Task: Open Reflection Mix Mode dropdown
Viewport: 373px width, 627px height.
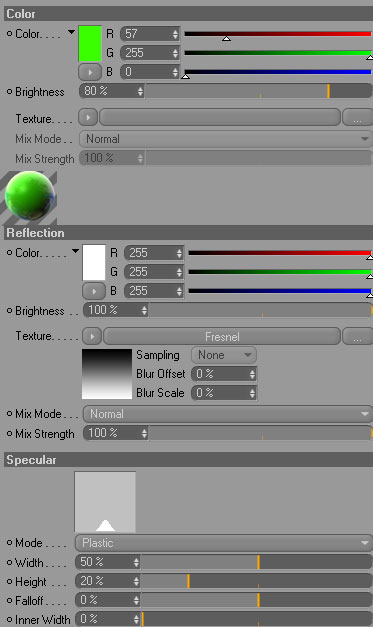Action: point(227,414)
